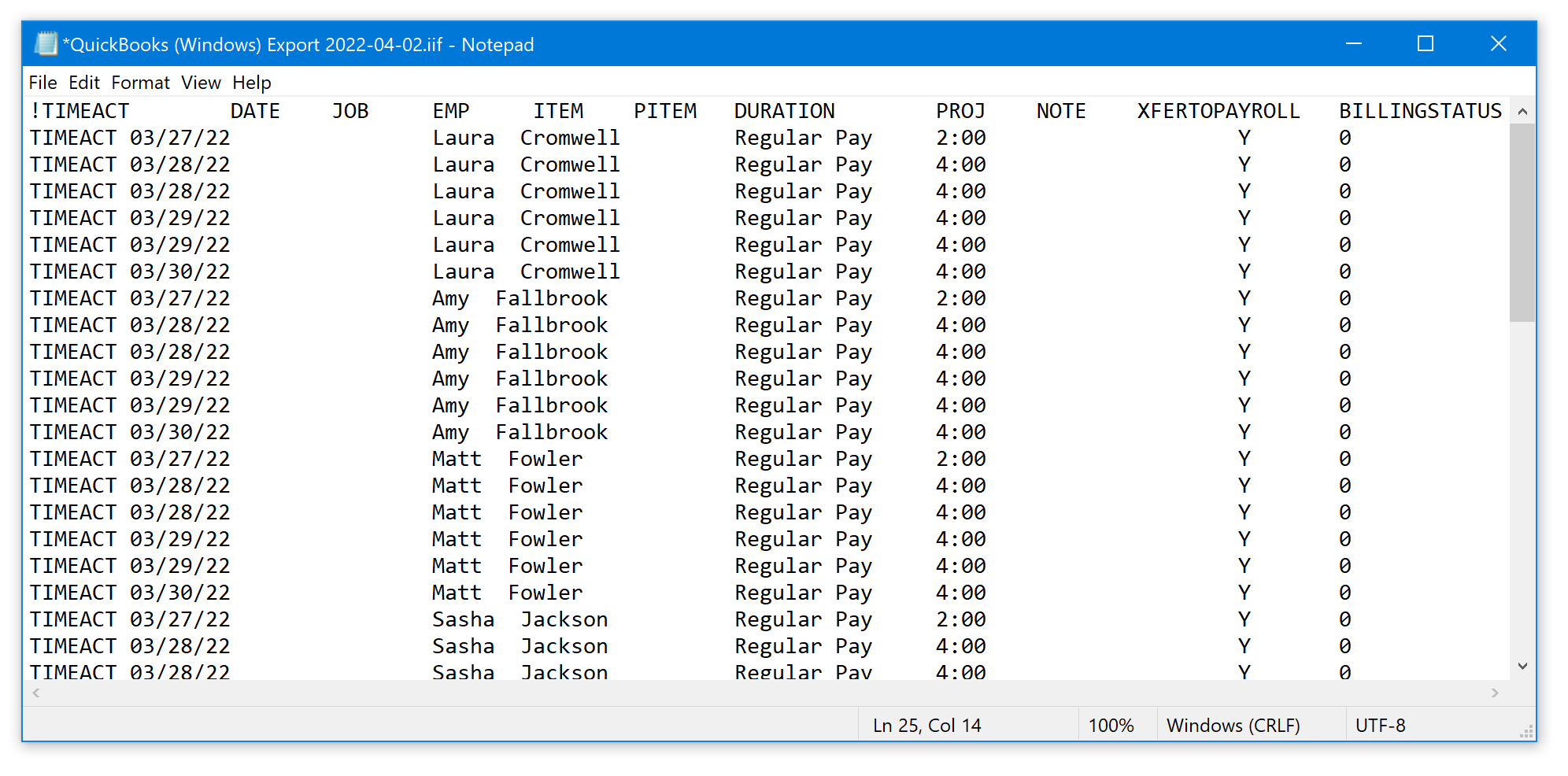Click the horizontal scrollbar left arrow
This screenshot has width=1568, height=776.
click(36, 693)
